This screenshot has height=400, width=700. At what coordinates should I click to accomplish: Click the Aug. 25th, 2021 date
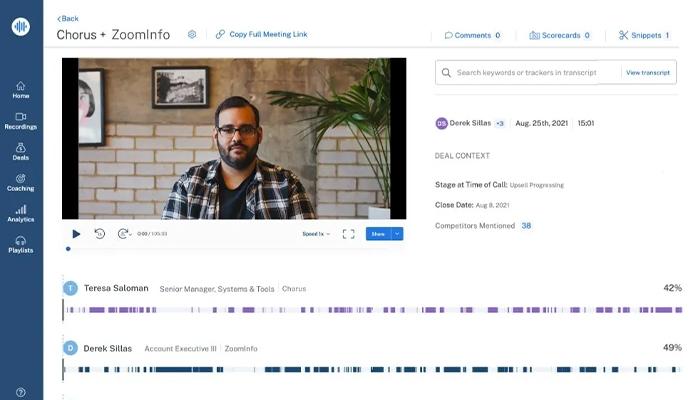click(542, 123)
